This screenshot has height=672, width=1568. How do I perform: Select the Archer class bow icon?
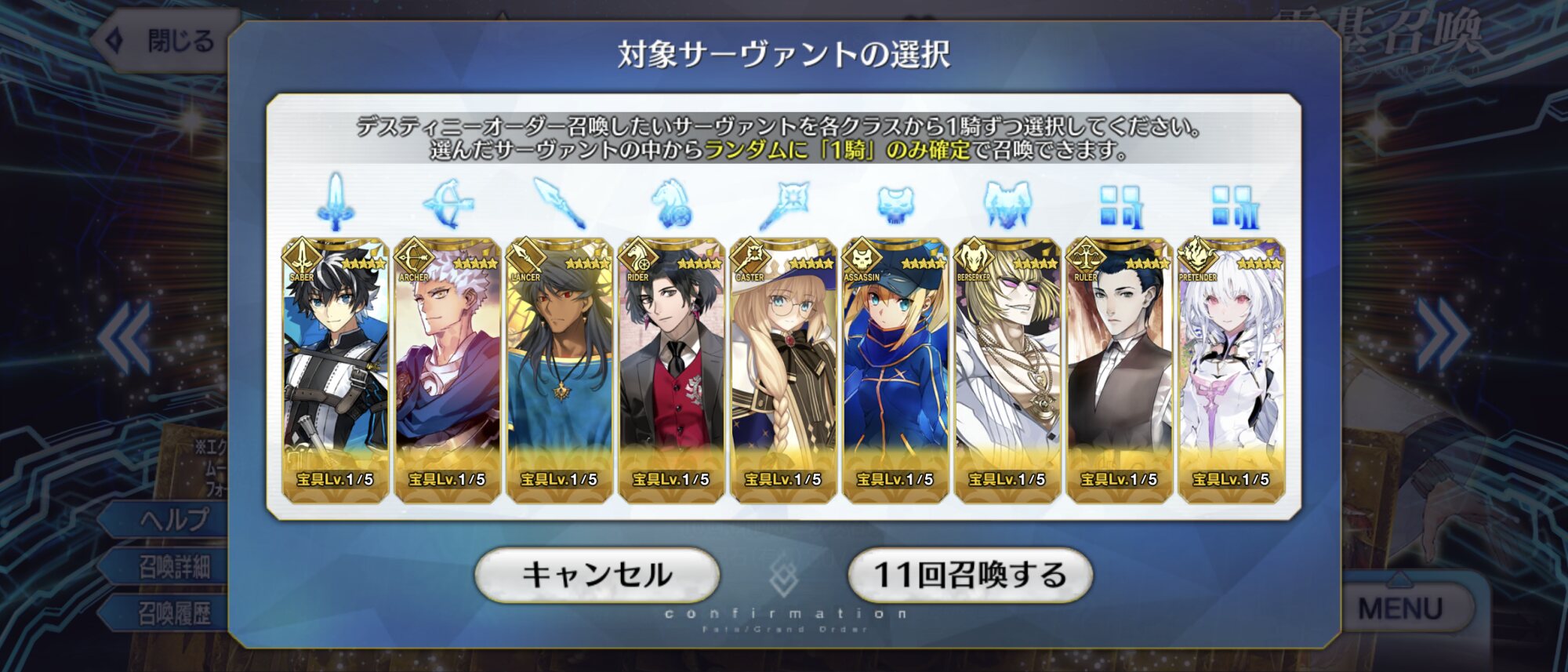click(x=448, y=204)
